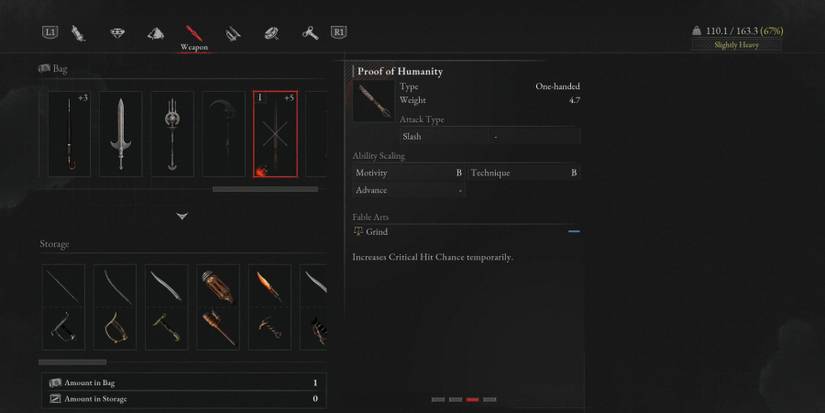825x413 pixels.
Task: Select the silver saber blade in Storage
Action: coord(166,286)
